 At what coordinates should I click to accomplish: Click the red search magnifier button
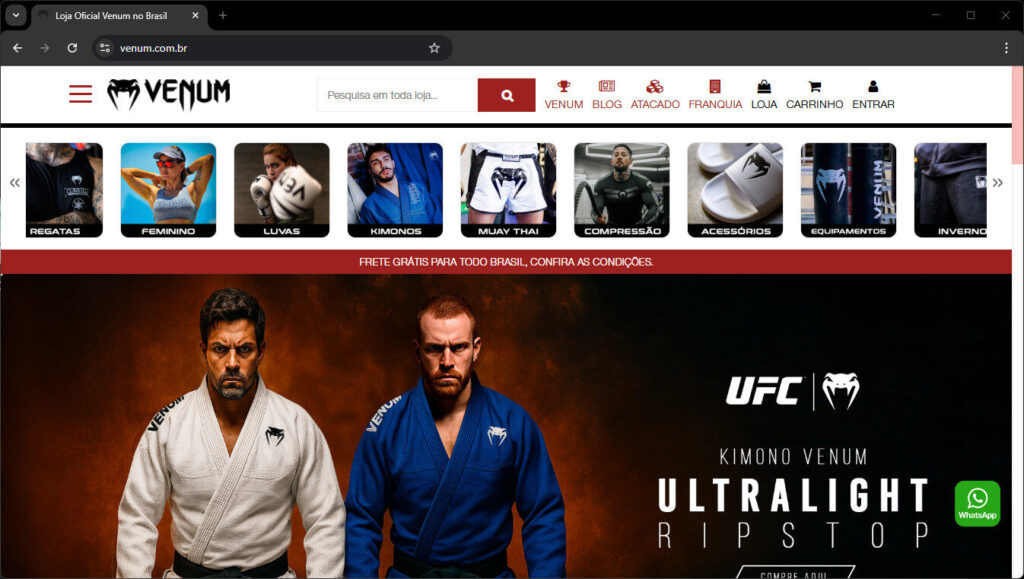pos(507,95)
